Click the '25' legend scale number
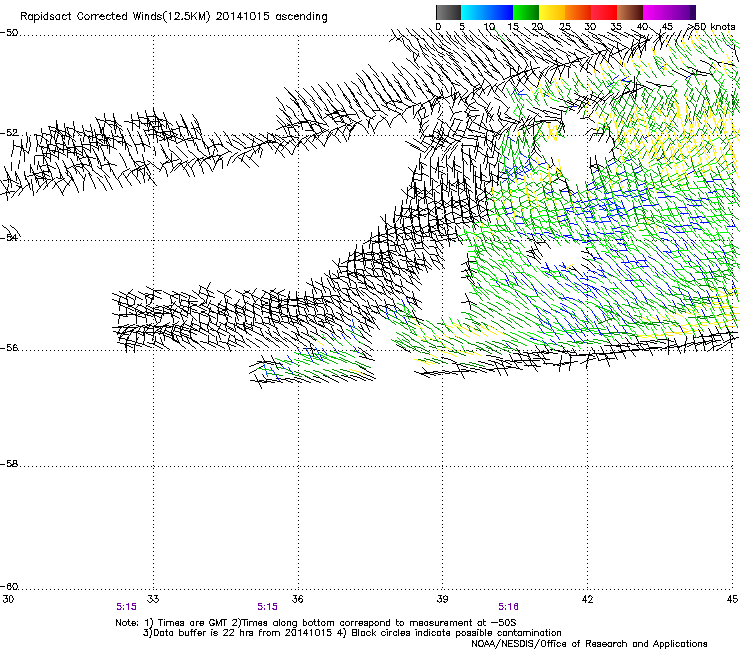This screenshot has width=740, height=650. [565, 27]
